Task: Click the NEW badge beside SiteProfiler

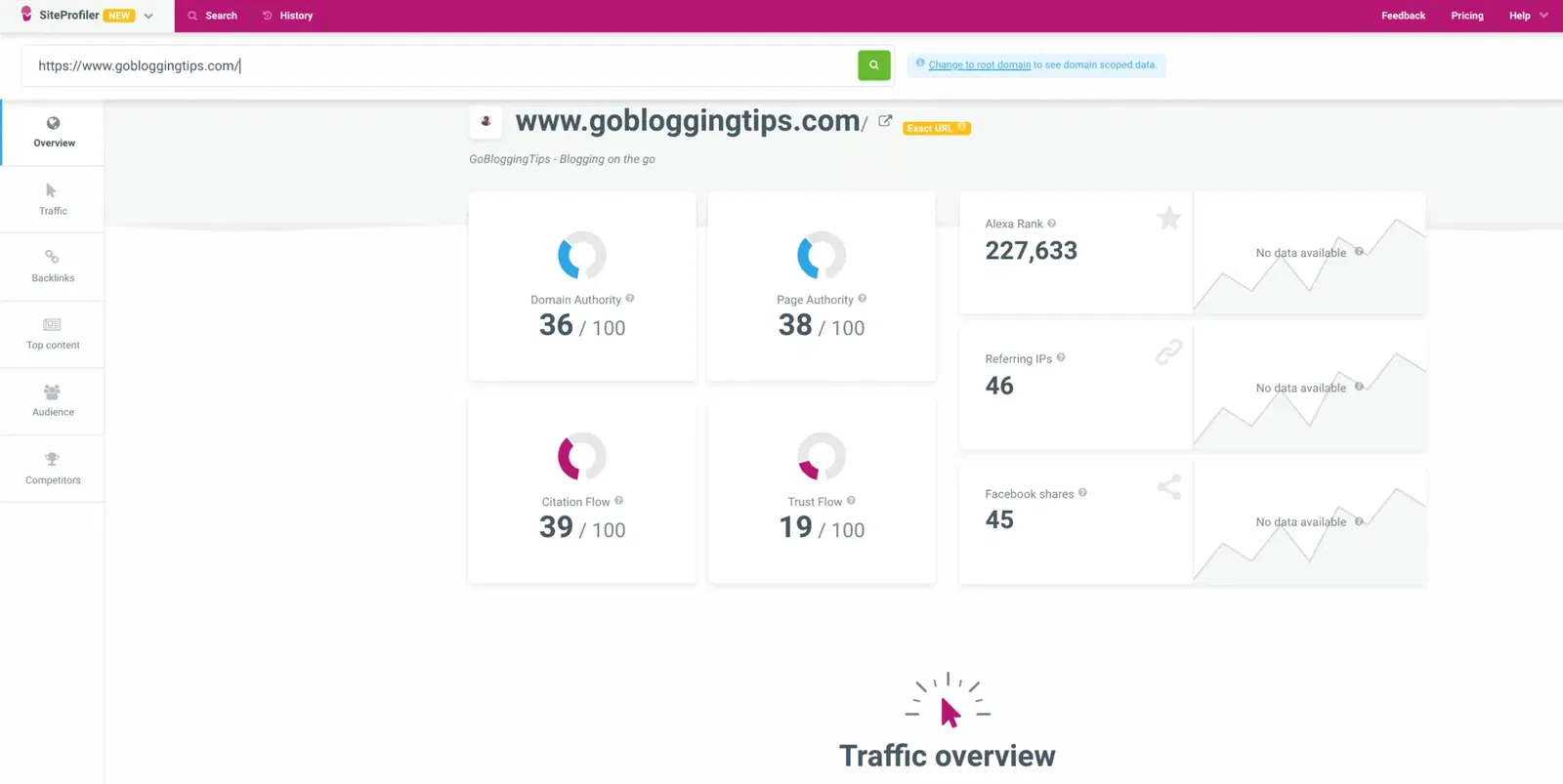Action: click(x=119, y=16)
